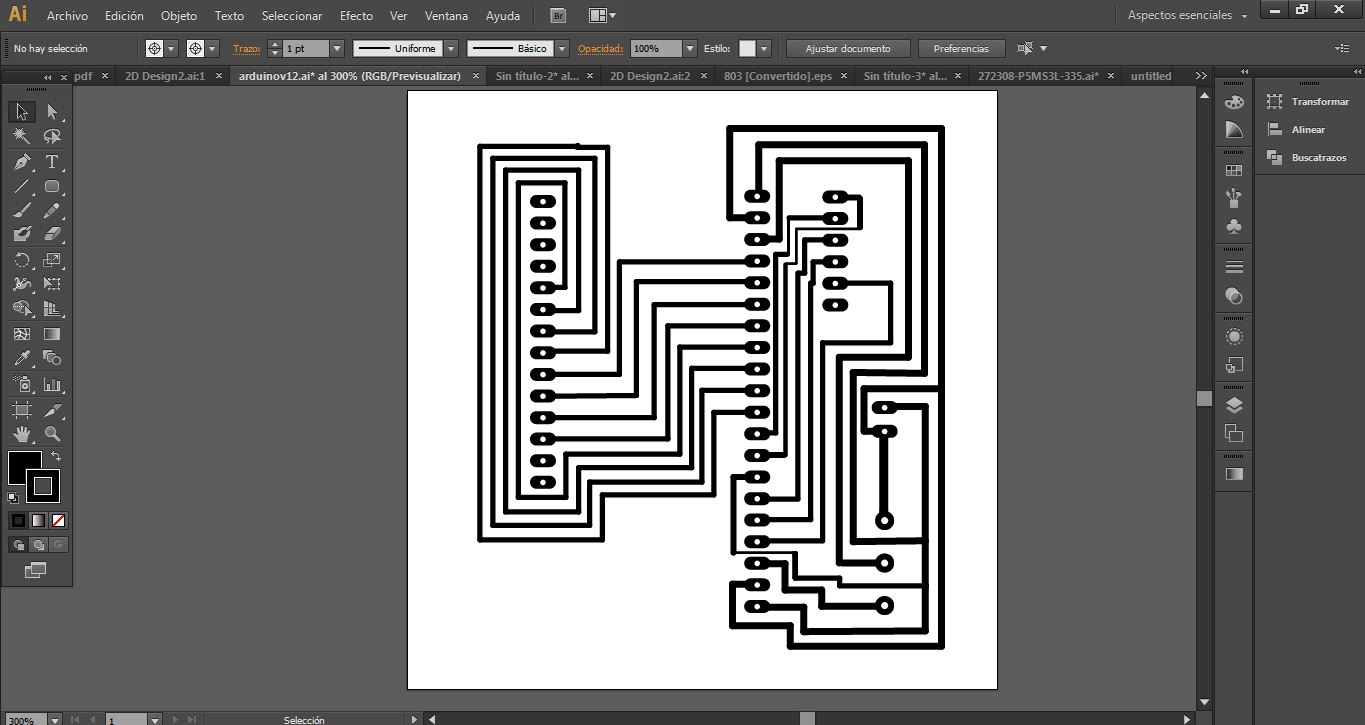Screen dimensions: 1365x725
Task: Select the Column Graph tool
Action: pos(52,384)
